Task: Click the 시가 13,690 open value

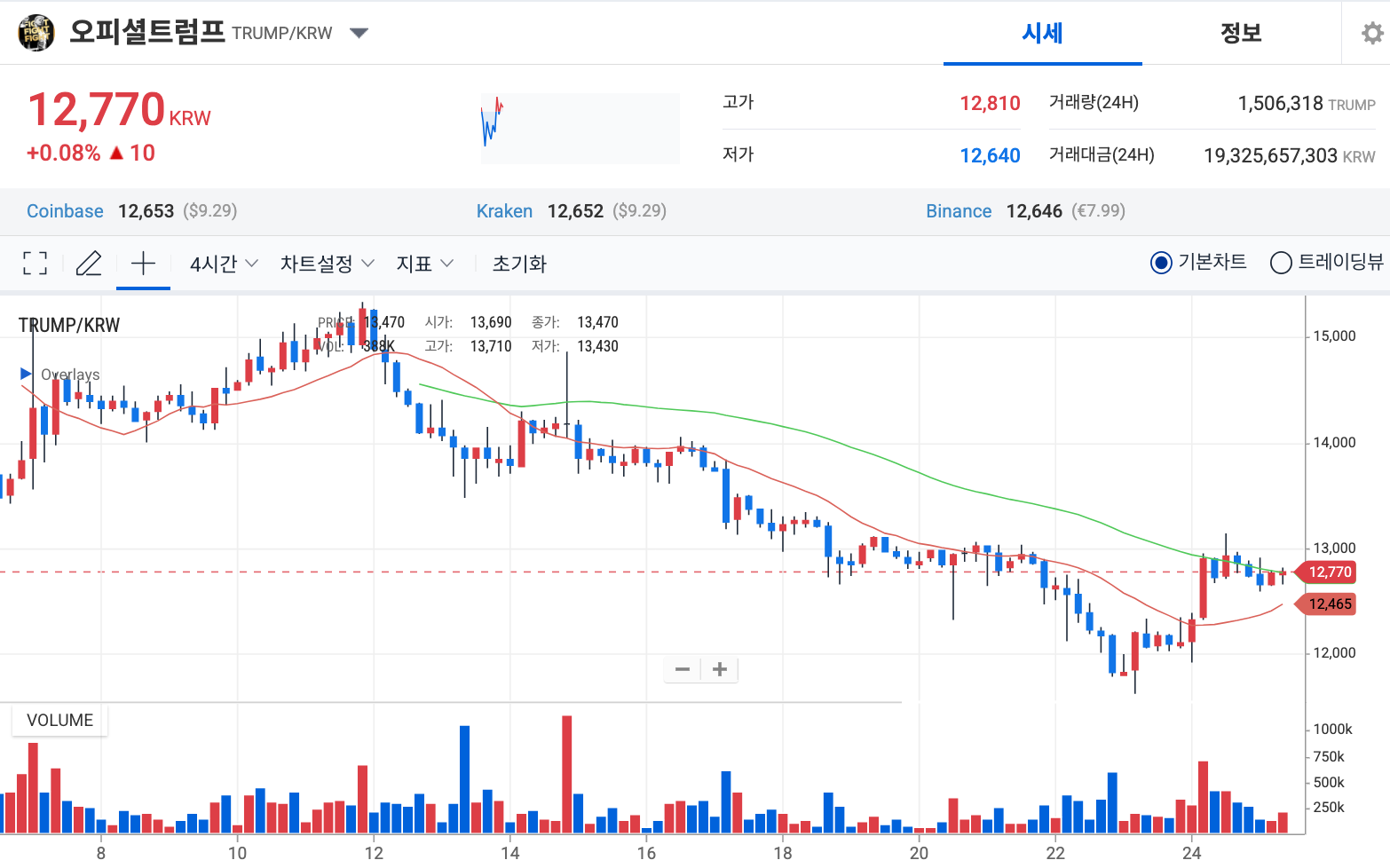Action: pyautogui.click(x=491, y=322)
